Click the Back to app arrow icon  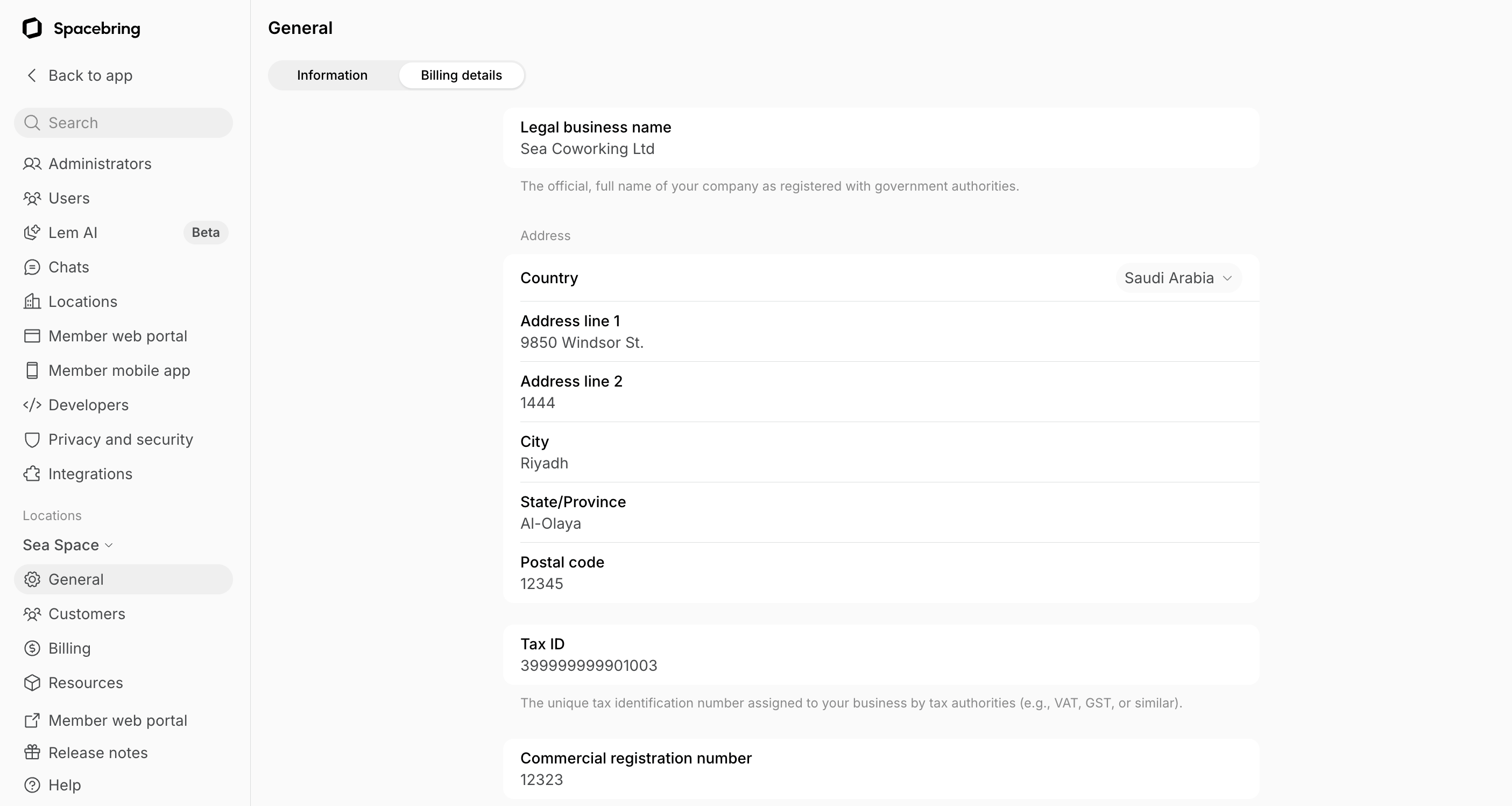[x=32, y=75]
